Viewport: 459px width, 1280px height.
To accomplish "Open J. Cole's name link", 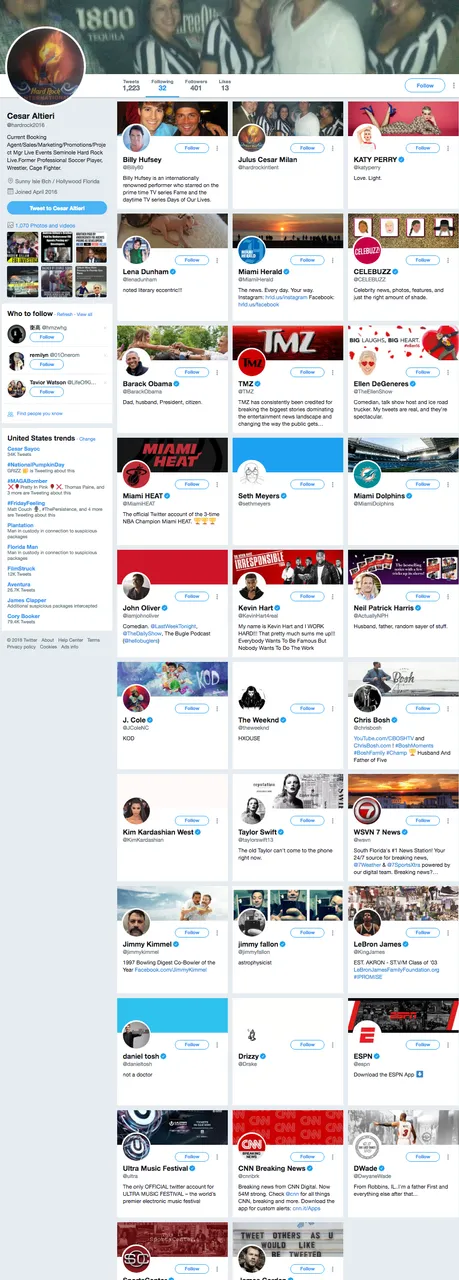I will pyautogui.click(x=134, y=720).
